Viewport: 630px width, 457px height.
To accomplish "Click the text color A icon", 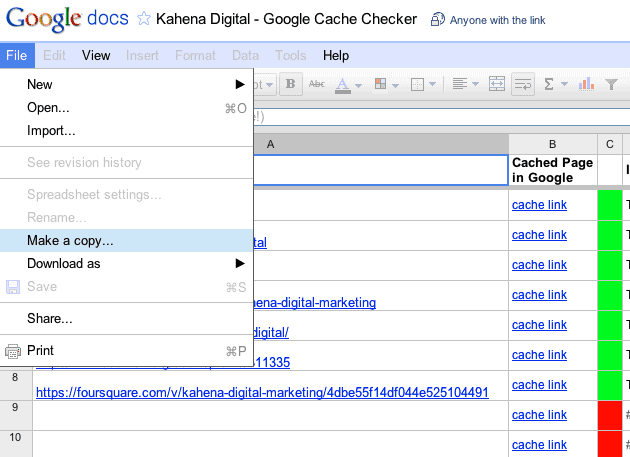I will pyautogui.click(x=343, y=85).
